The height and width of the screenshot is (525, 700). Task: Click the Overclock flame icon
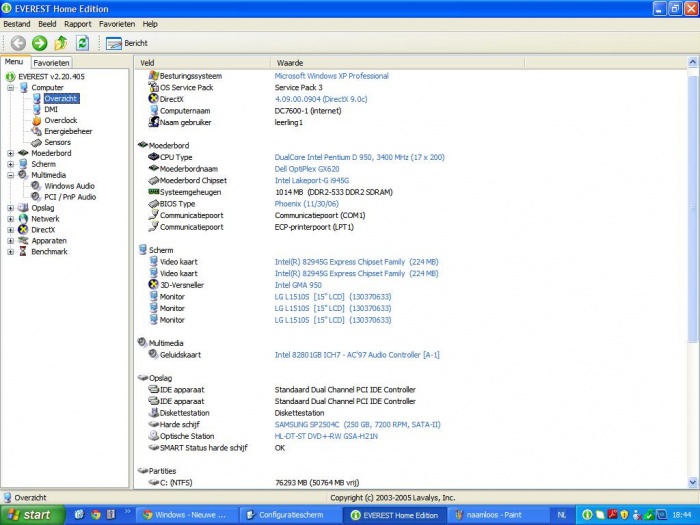(37, 120)
